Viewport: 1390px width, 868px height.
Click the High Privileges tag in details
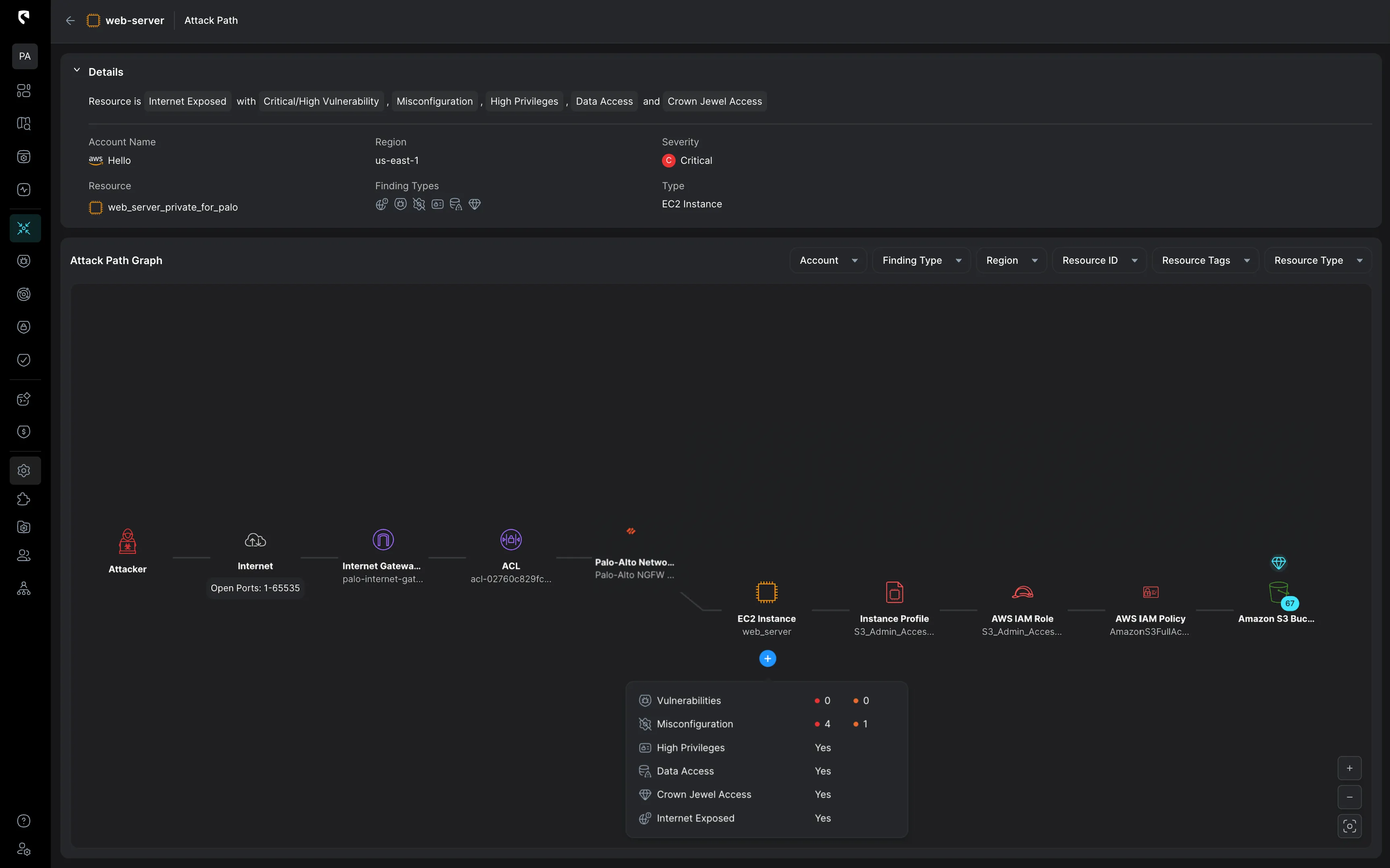[x=524, y=101]
